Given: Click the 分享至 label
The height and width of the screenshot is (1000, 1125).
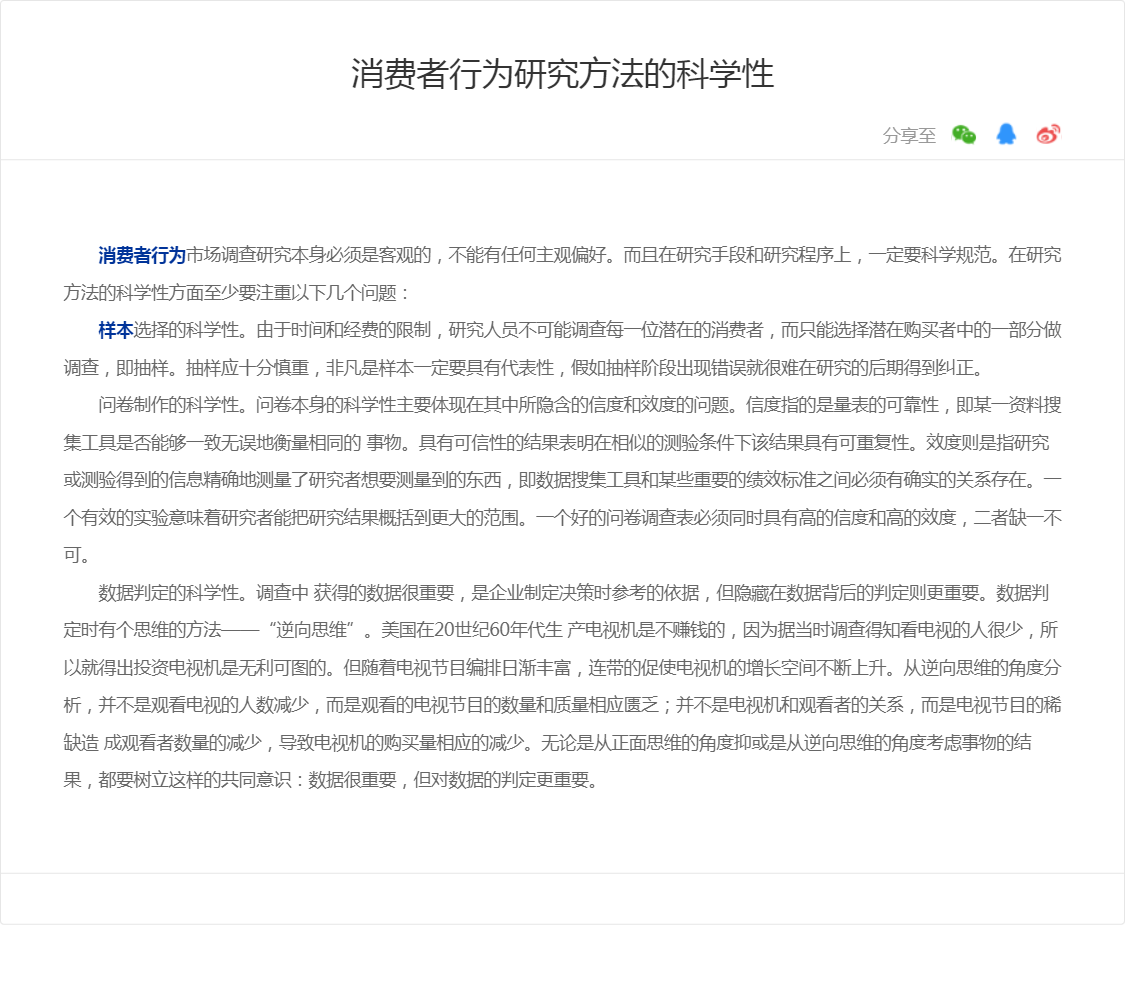Looking at the screenshot, I should 909,136.
